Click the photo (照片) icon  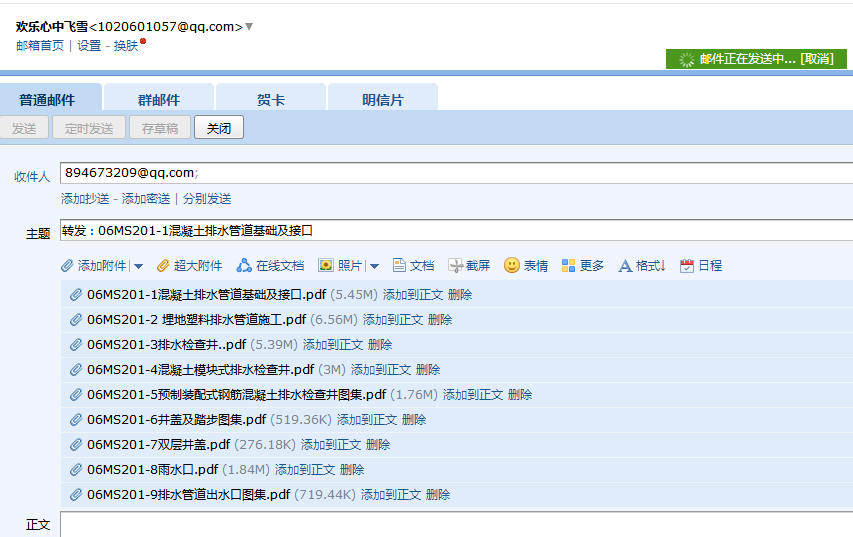pos(325,266)
